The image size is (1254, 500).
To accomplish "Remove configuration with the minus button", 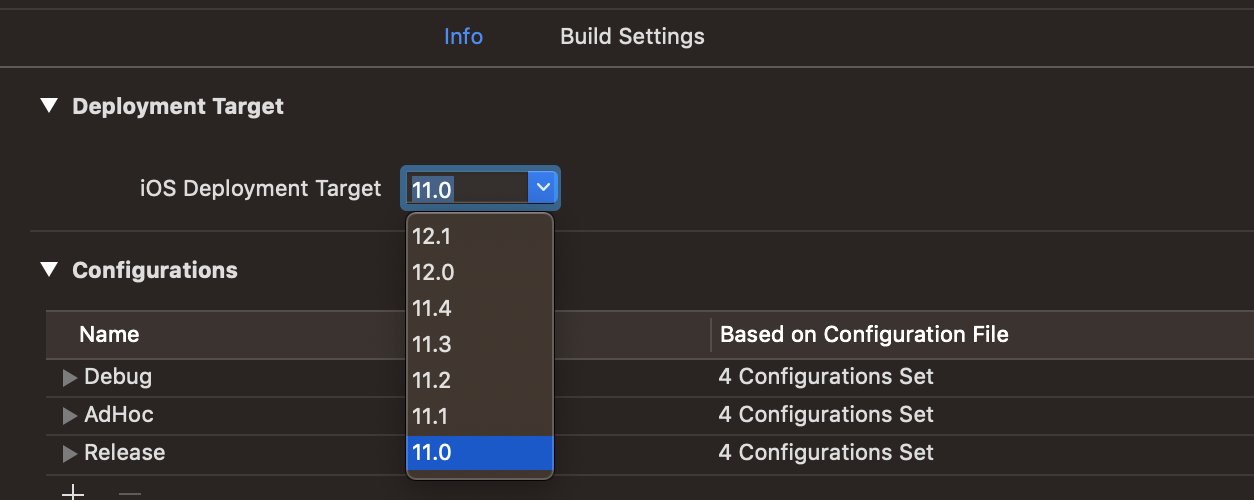I will (x=130, y=493).
